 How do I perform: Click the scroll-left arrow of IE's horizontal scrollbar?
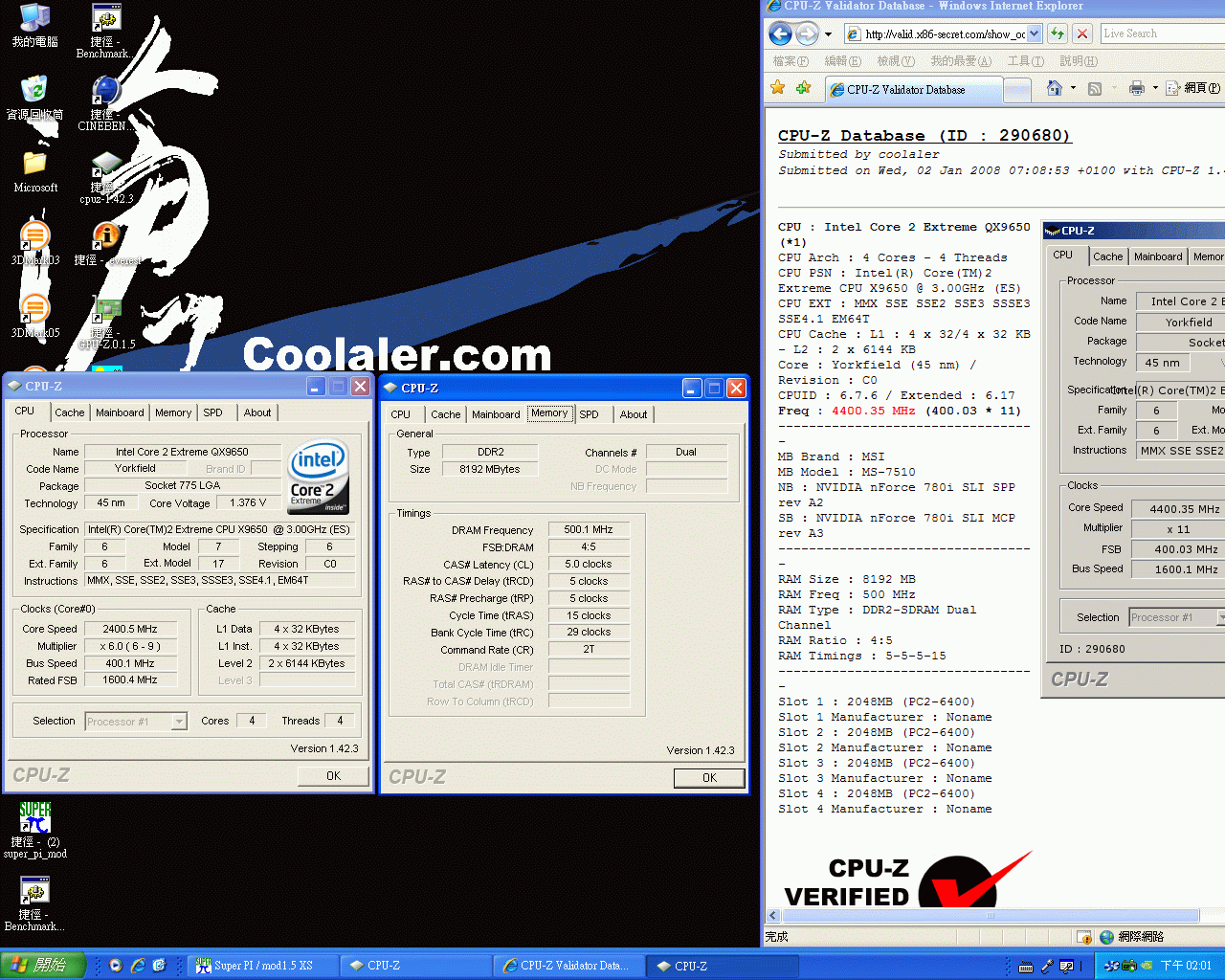(774, 916)
